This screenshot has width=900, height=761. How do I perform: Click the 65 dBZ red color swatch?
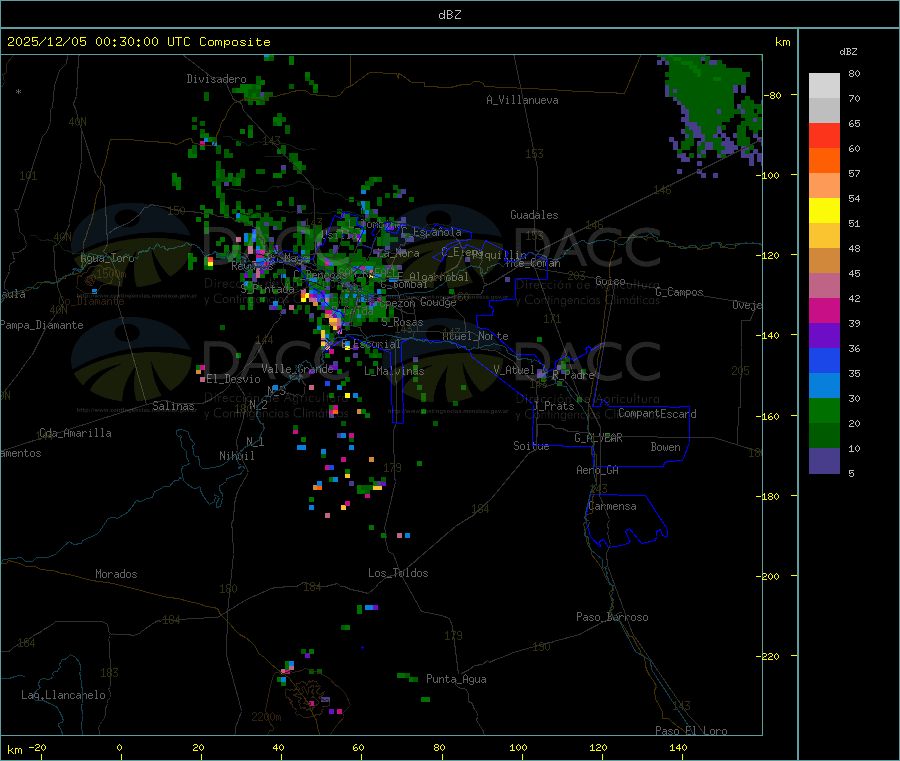(824, 135)
